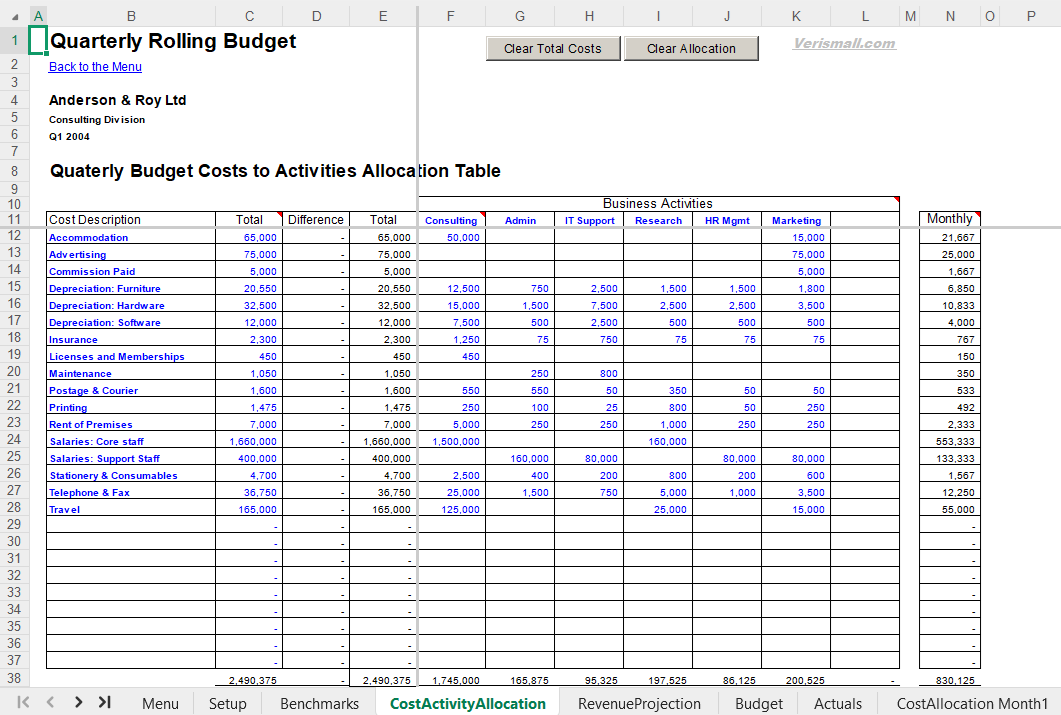
Task: Click the Salaries: Core staff cell
Action: (97, 441)
